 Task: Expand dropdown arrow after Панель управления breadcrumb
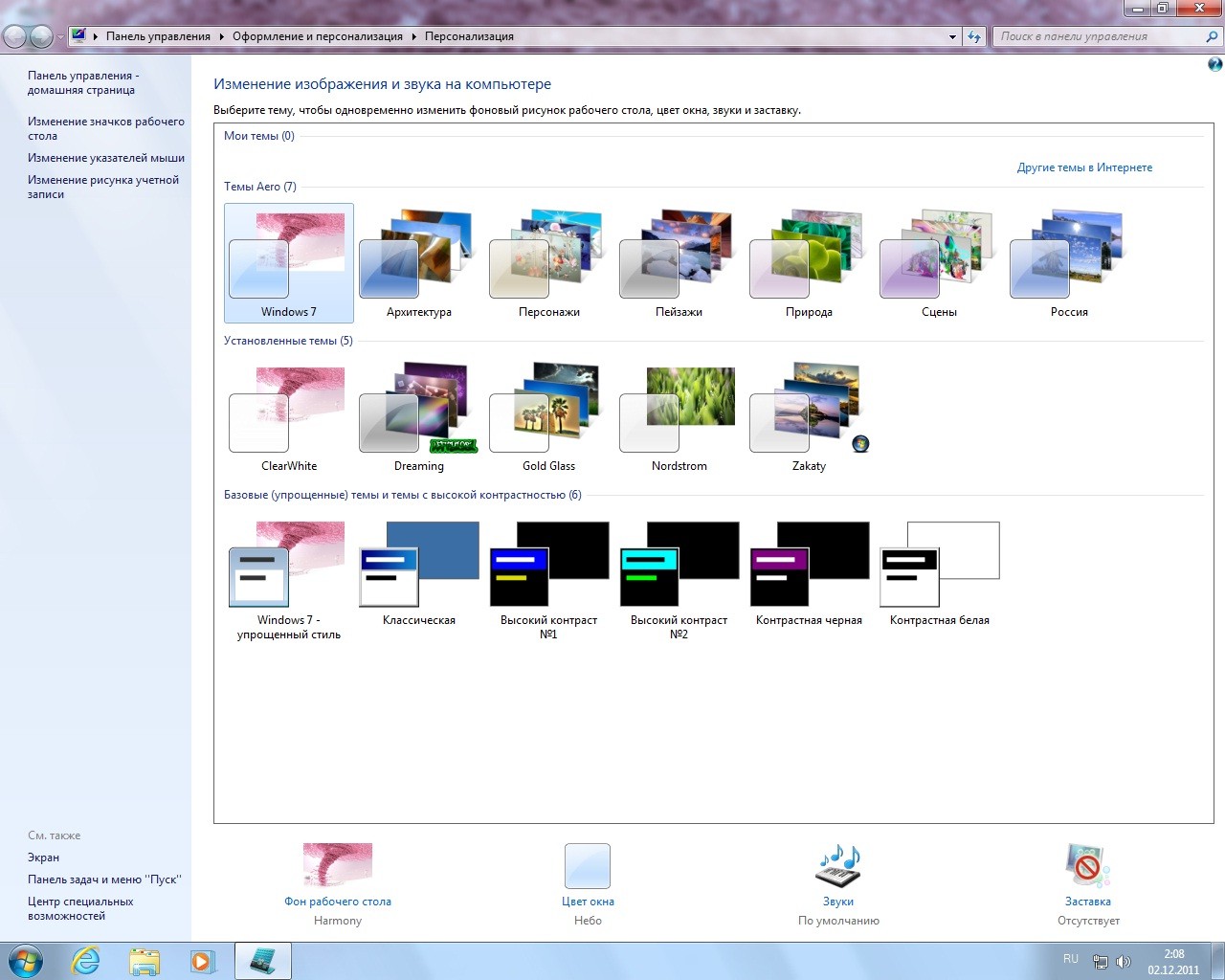point(222,36)
